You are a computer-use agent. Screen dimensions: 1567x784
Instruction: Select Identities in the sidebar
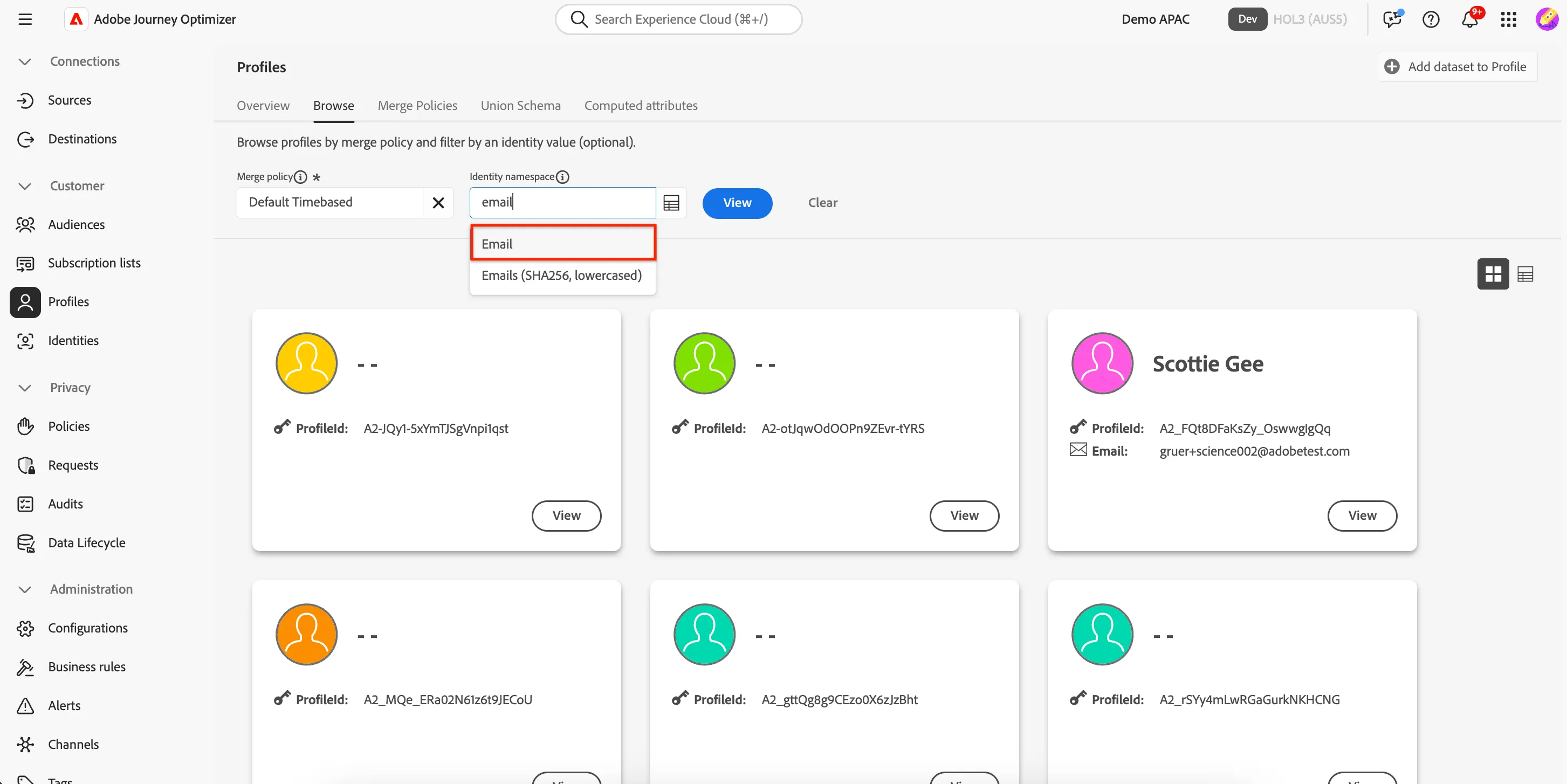[73, 341]
